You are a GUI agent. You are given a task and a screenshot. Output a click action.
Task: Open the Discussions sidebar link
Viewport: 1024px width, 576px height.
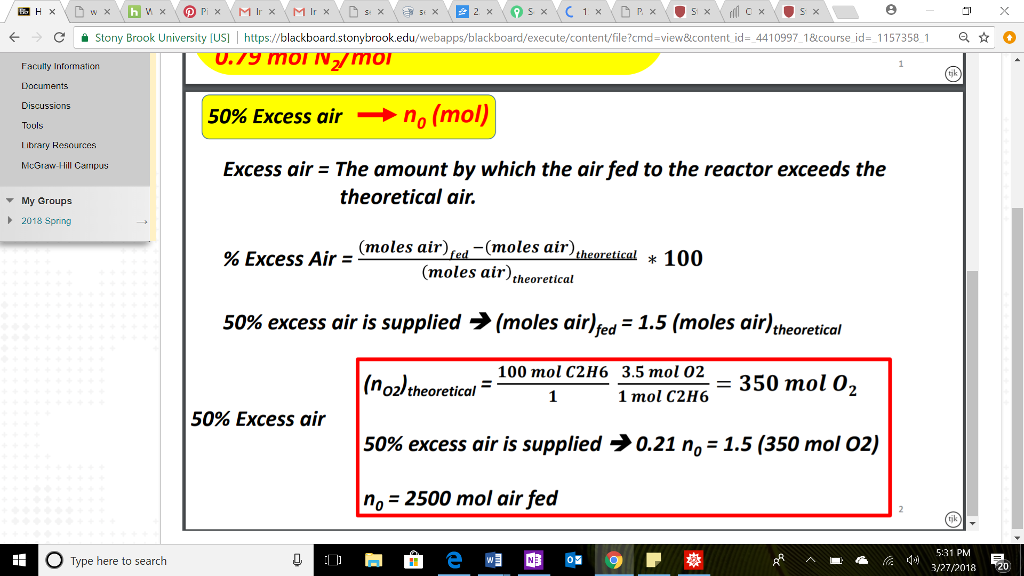pyautogui.click(x=46, y=106)
